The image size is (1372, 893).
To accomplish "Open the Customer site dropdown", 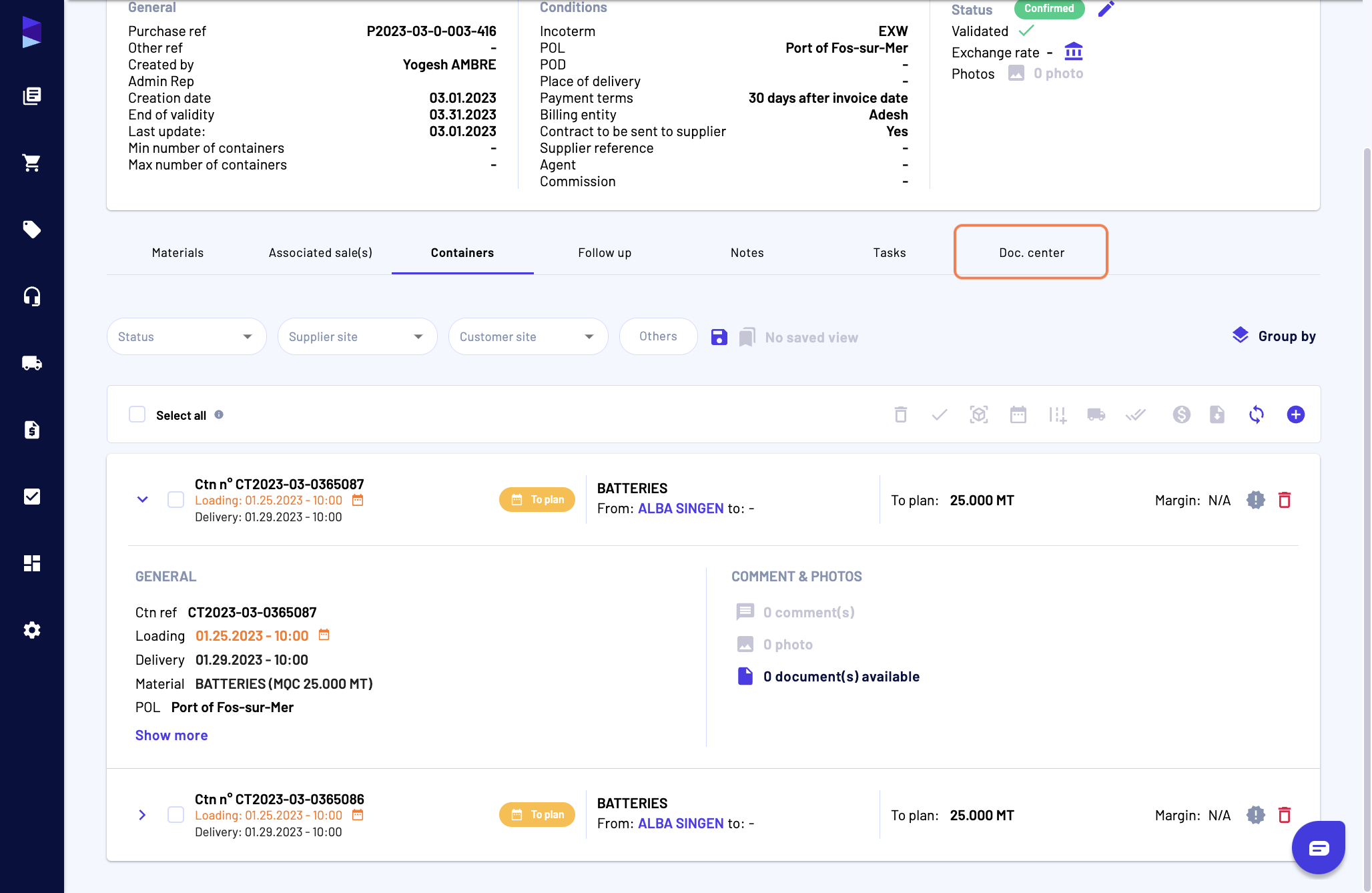I will coord(529,336).
